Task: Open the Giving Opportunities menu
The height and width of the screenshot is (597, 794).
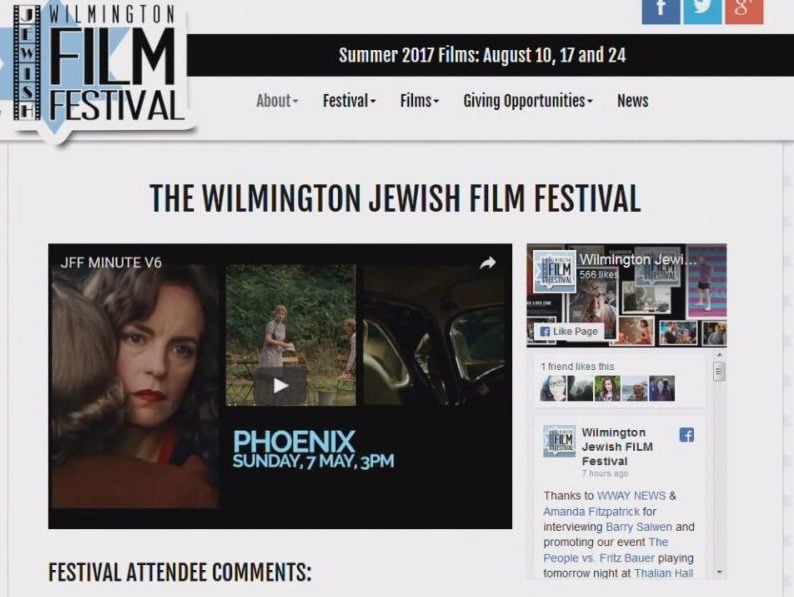Action: point(528,101)
